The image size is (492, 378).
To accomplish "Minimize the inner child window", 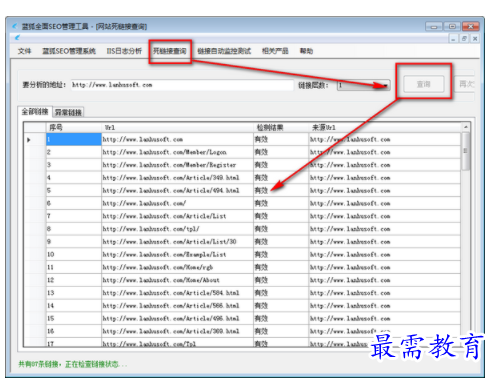I will (x=453, y=39).
